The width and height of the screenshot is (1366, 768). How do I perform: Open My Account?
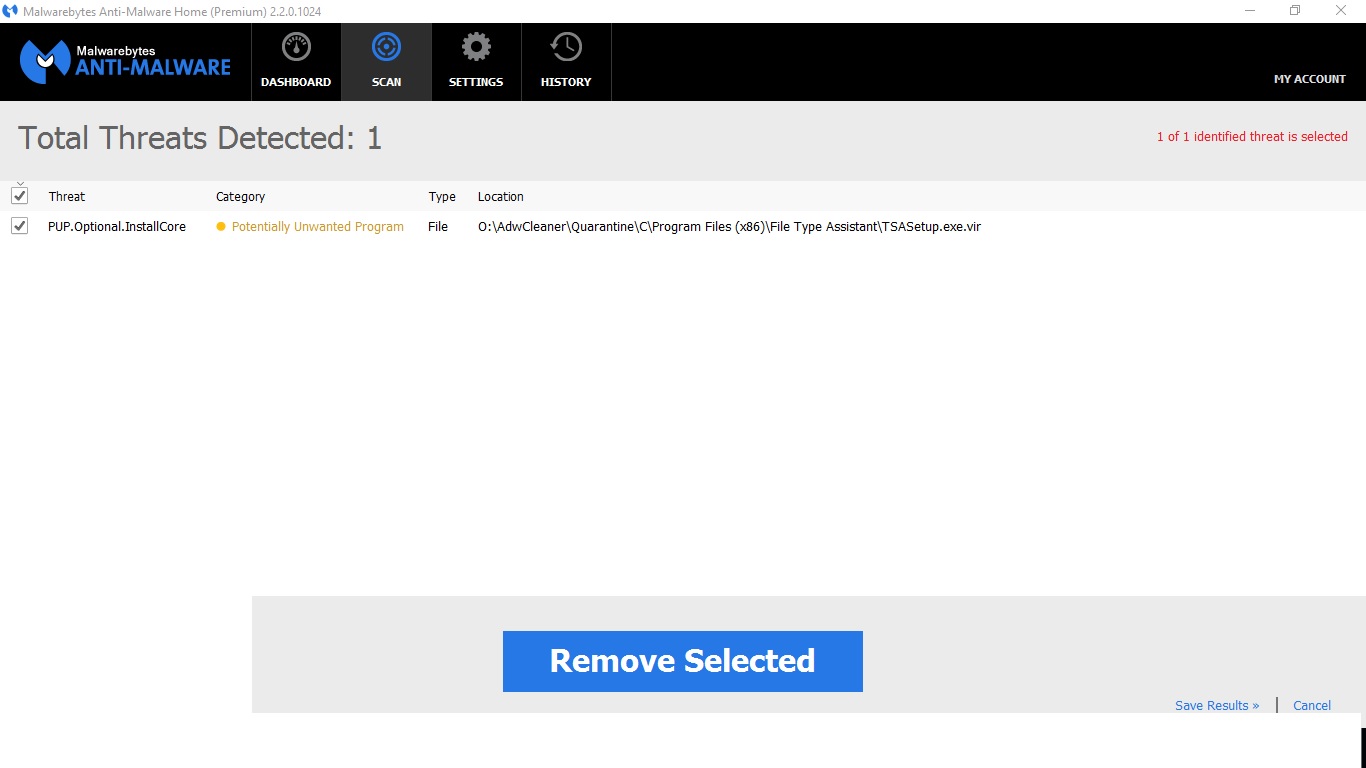[x=1309, y=79]
